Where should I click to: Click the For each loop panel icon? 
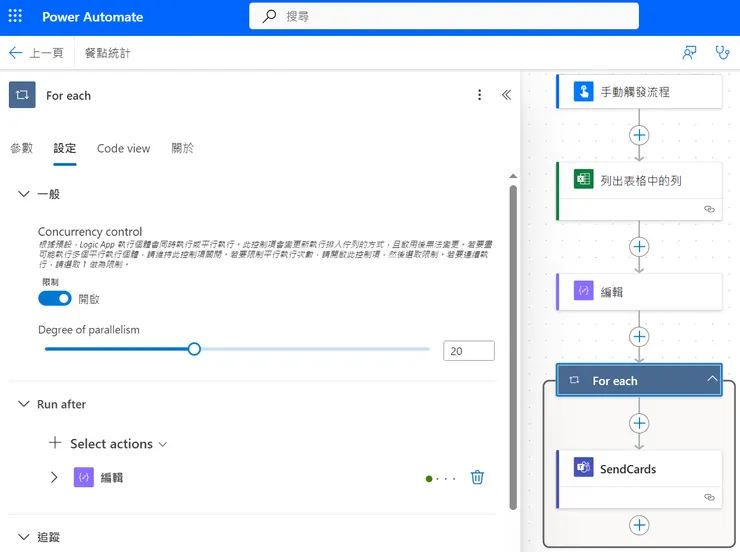coord(22,95)
